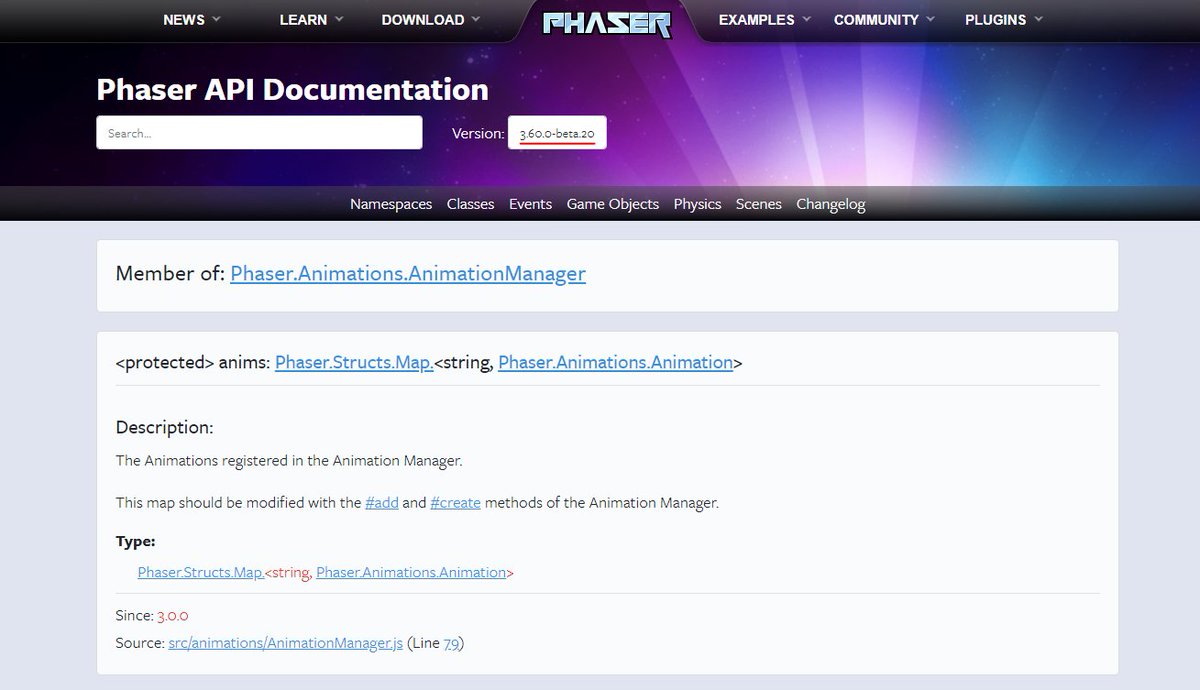Click the Type: label
Image resolution: width=1200 pixels, height=690 pixels.
pos(136,541)
